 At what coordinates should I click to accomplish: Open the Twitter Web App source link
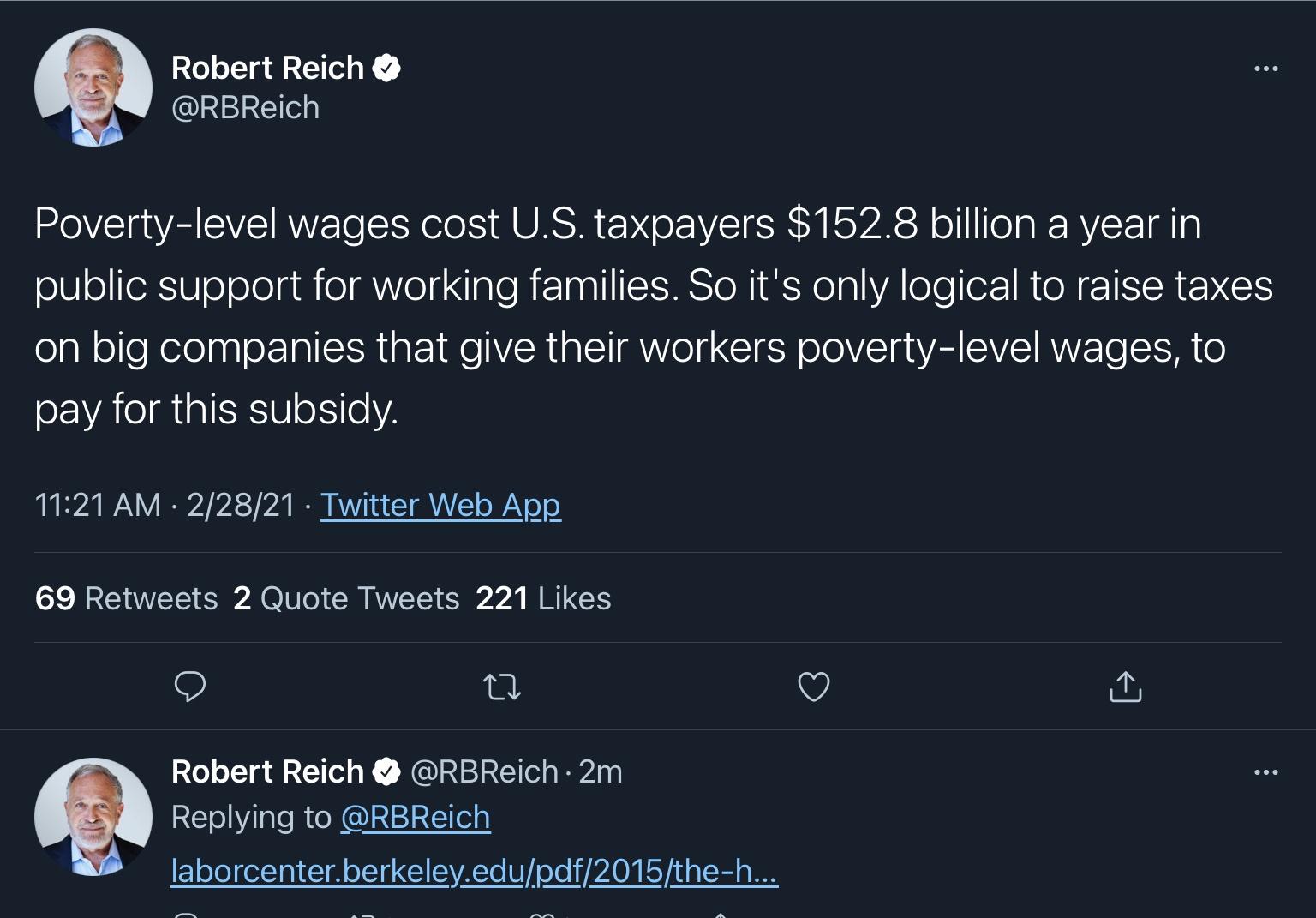point(440,506)
